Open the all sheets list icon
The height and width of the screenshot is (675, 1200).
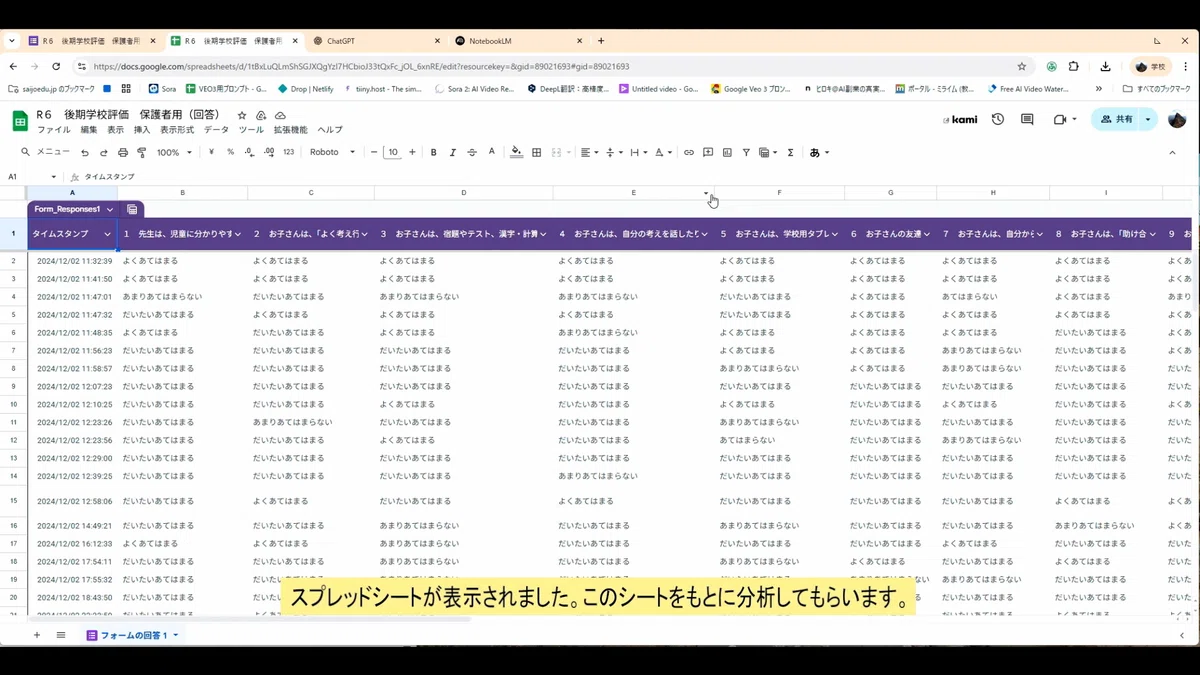point(61,635)
